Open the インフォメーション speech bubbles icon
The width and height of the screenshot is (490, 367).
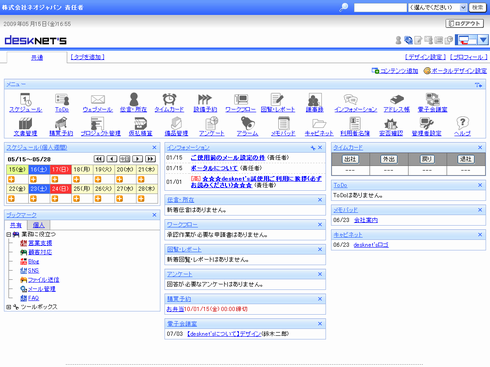[351, 99]
